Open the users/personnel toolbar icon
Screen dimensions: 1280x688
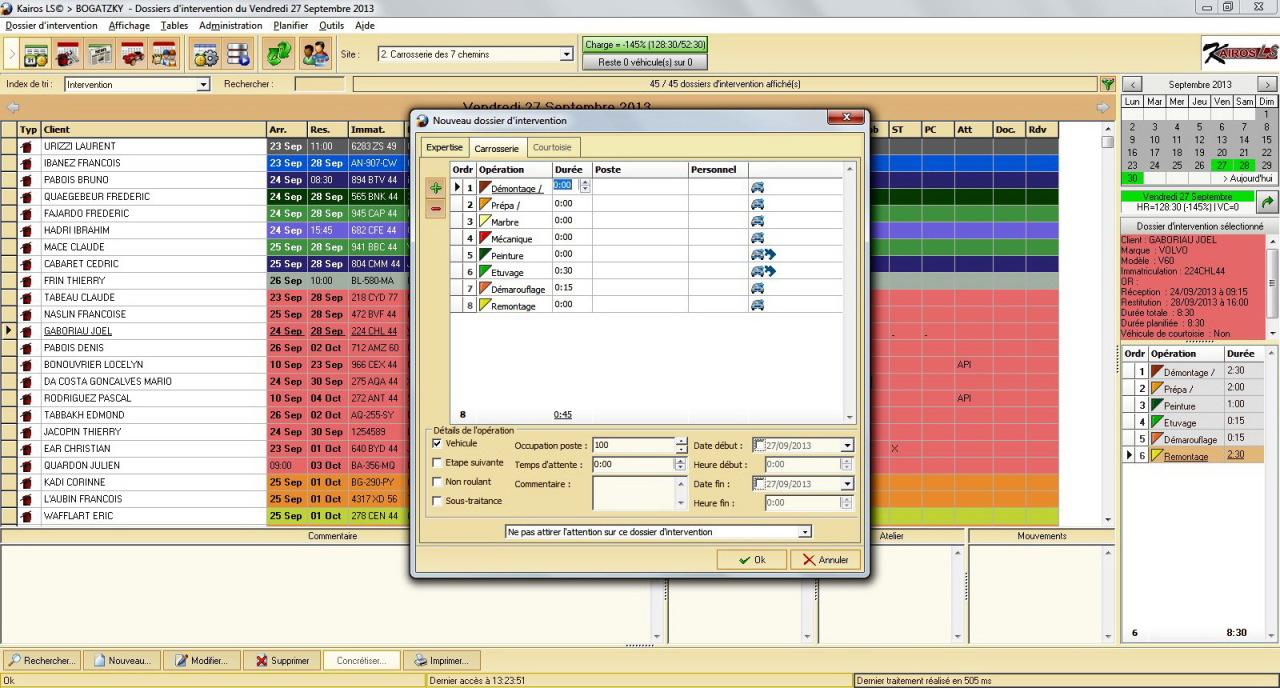315,54
